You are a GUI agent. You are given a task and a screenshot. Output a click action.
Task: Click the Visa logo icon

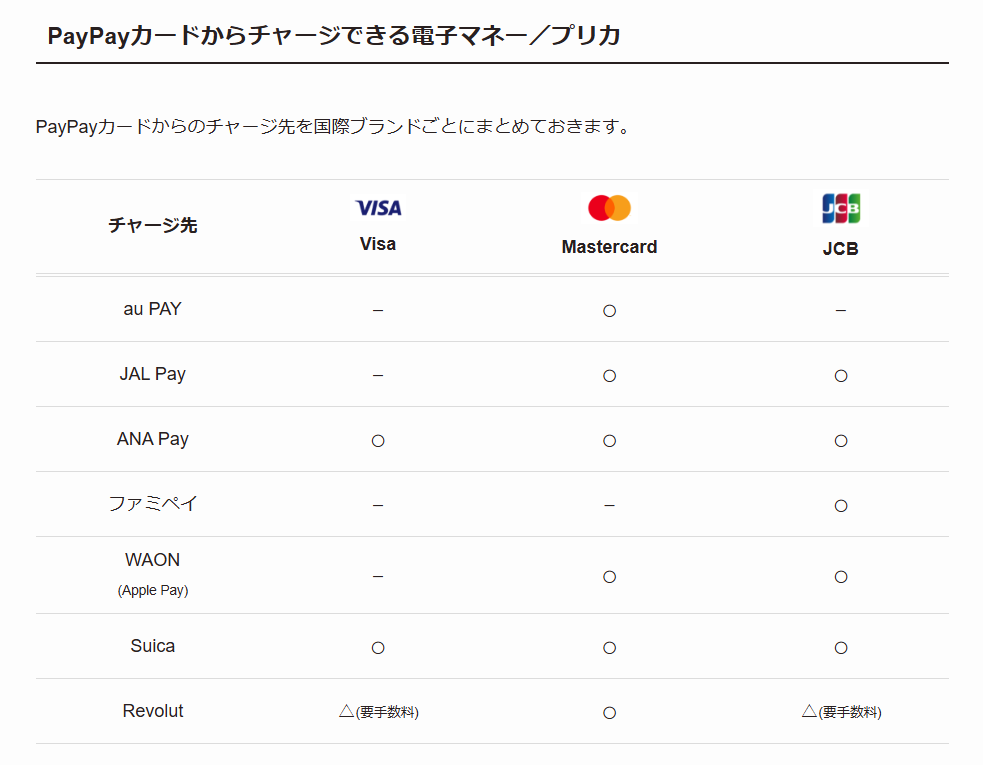pos(378,208)
